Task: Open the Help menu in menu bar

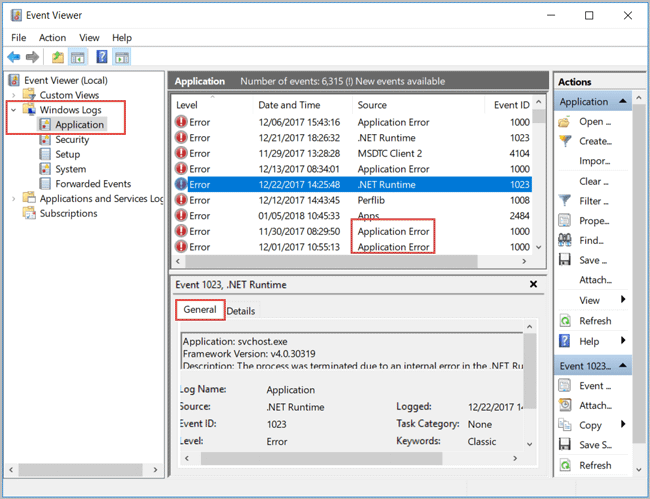Action: [122, 38]
